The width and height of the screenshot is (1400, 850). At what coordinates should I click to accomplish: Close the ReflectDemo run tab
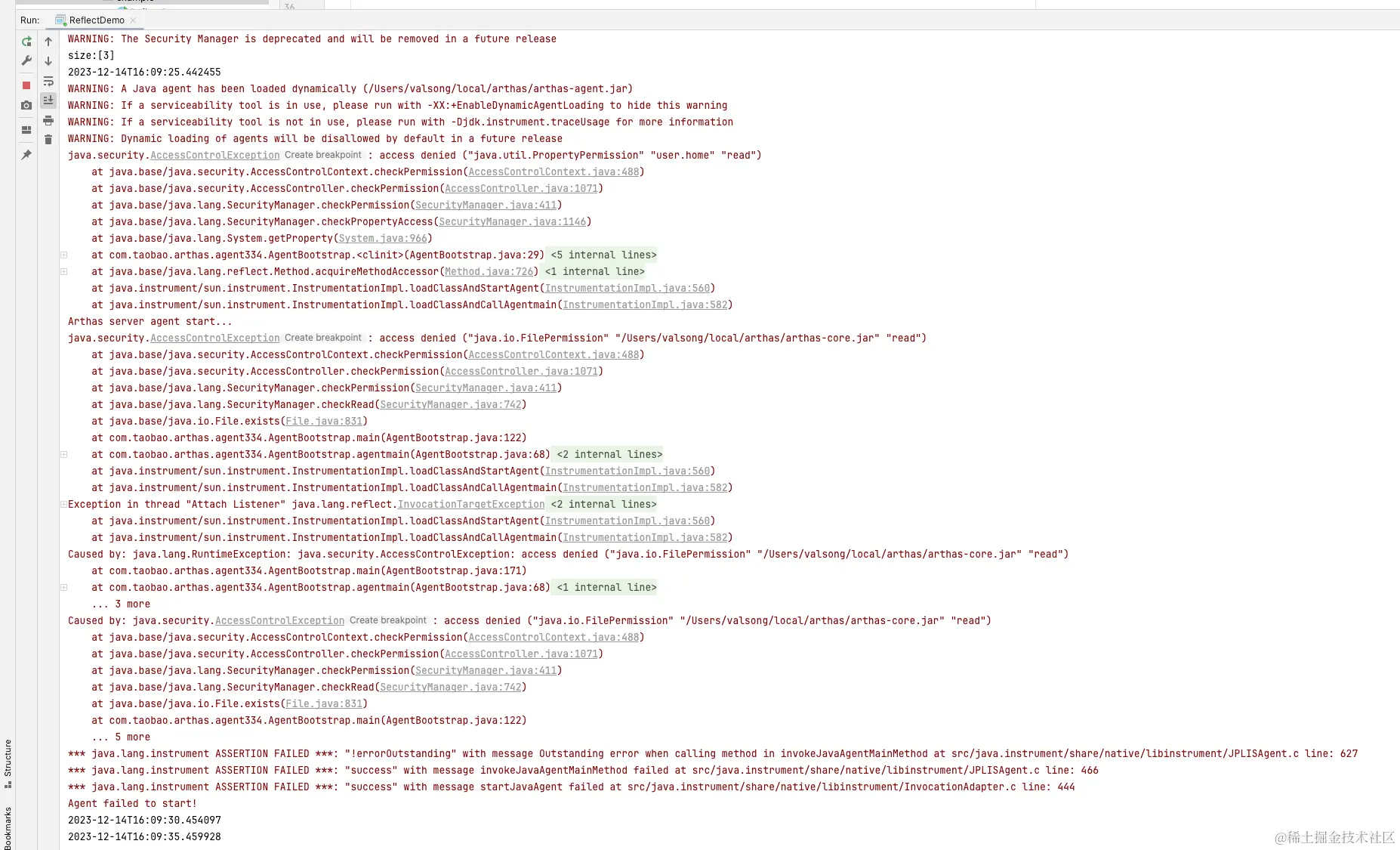(x=133, y=20)
